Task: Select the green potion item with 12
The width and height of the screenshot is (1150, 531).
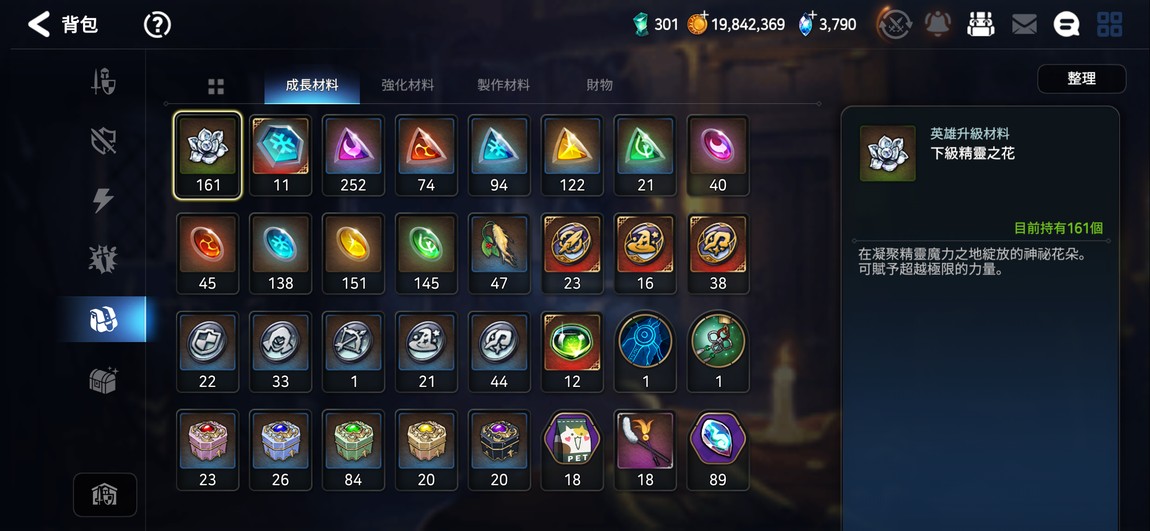Action: [572, 351]
